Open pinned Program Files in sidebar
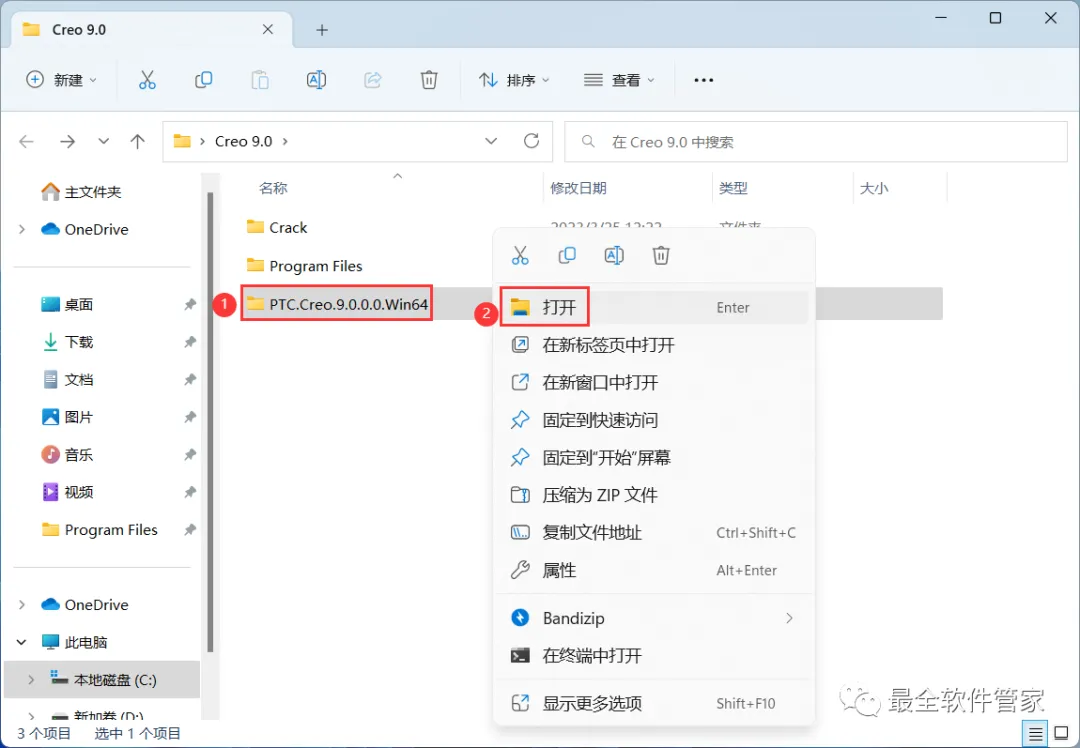The width and height of the screenshot is (1080, 748). 100,530
